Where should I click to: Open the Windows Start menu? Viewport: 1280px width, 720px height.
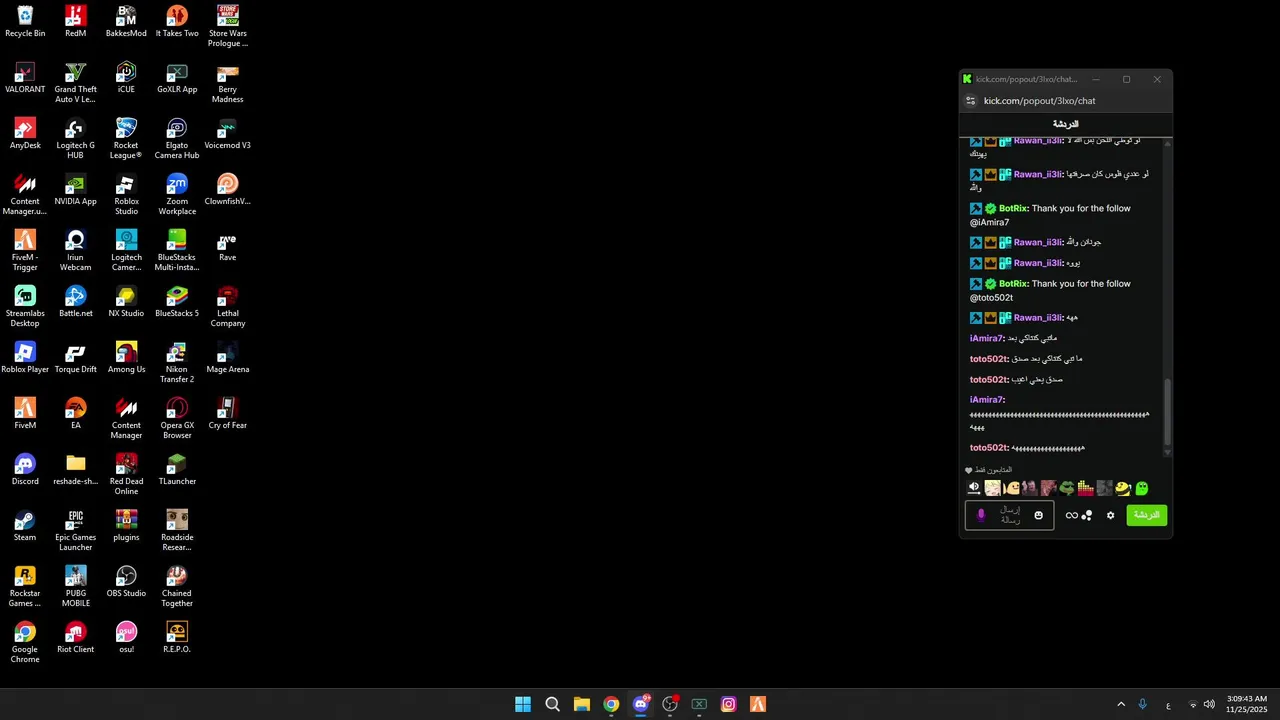[x=523, y=704]
